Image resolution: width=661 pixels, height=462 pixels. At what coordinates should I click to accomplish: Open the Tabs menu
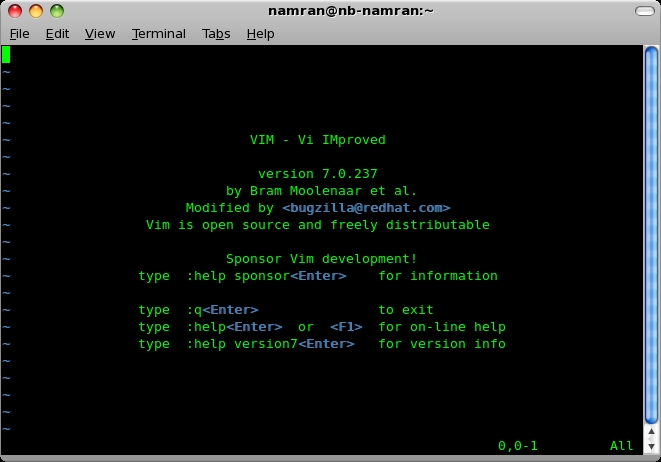tap(216, 33)
